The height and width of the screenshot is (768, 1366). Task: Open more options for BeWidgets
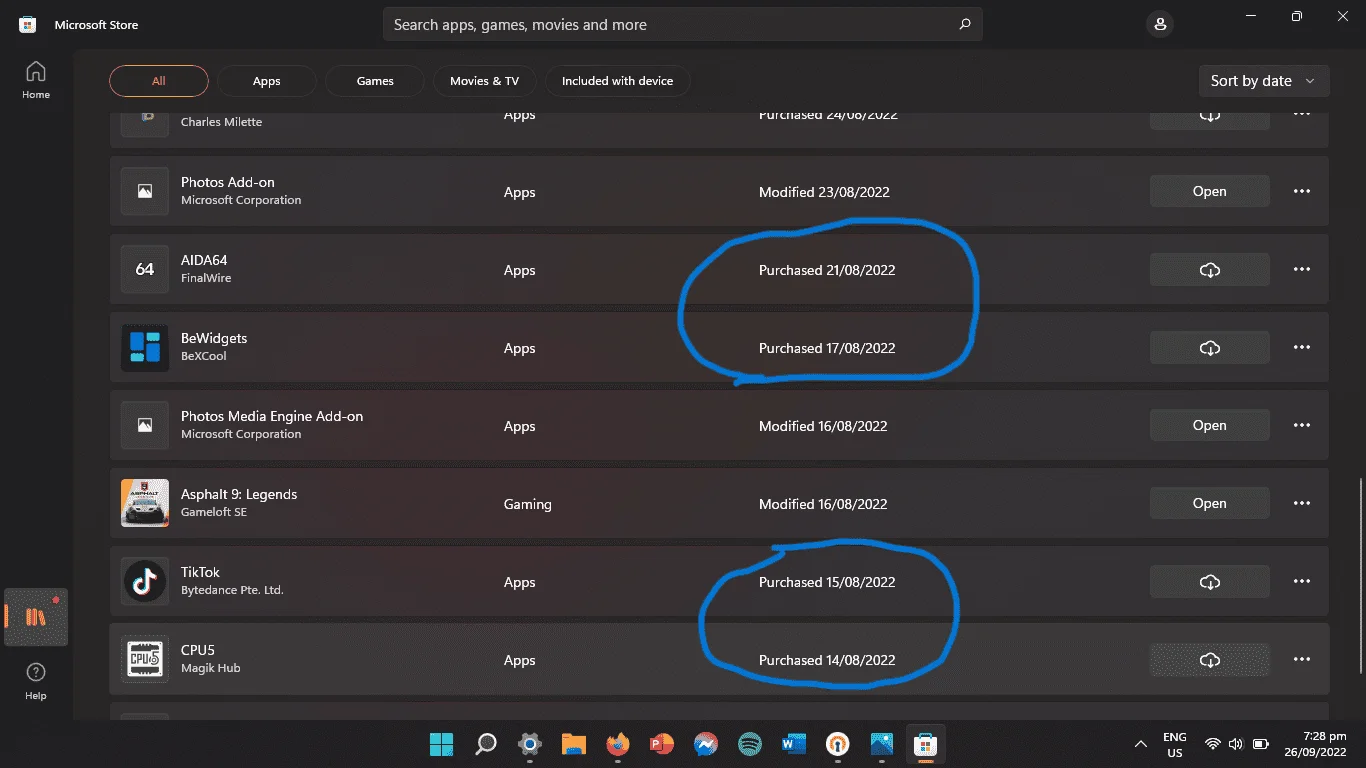1302,348
